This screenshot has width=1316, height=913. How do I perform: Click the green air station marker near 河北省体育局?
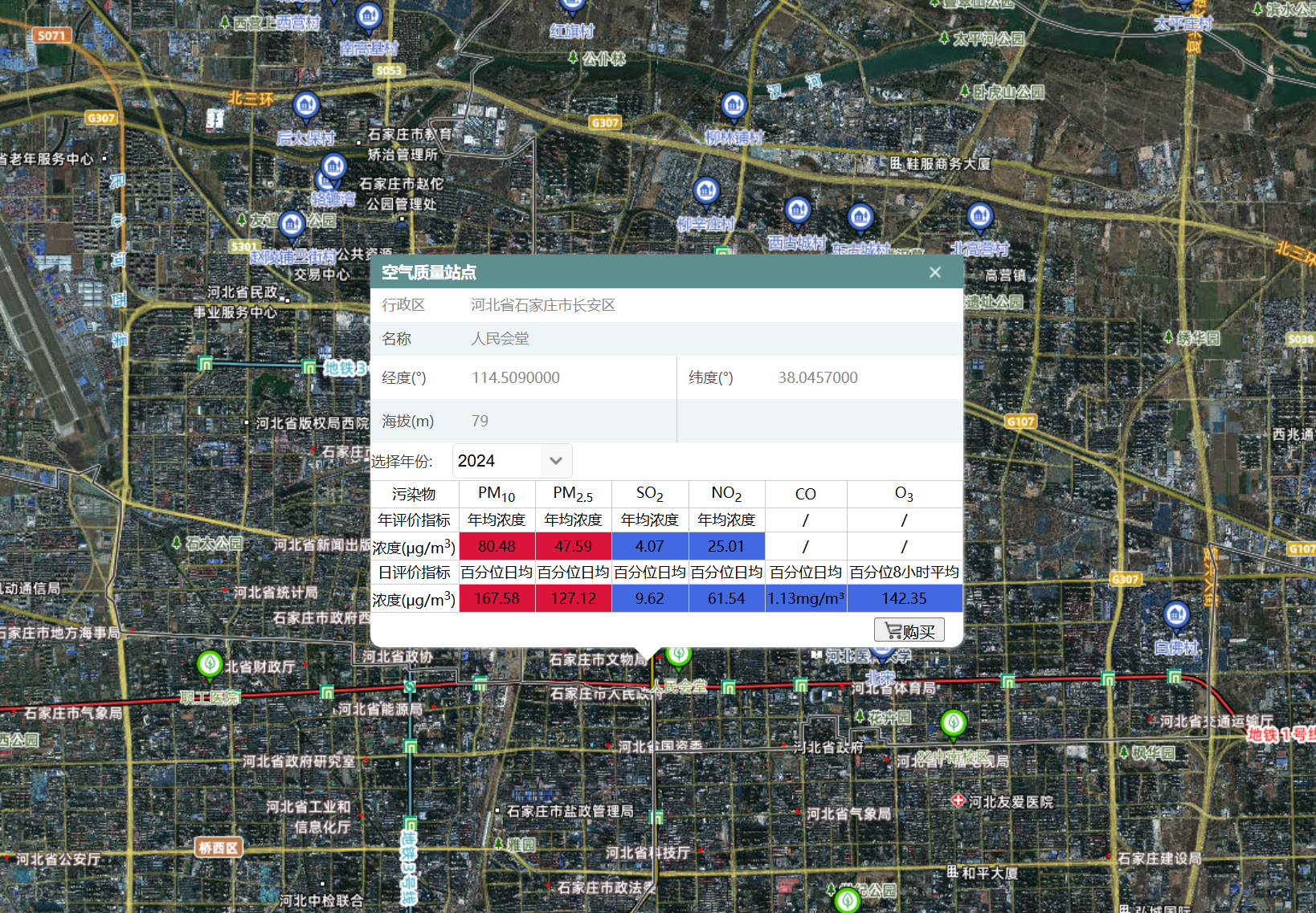point(953,723)
